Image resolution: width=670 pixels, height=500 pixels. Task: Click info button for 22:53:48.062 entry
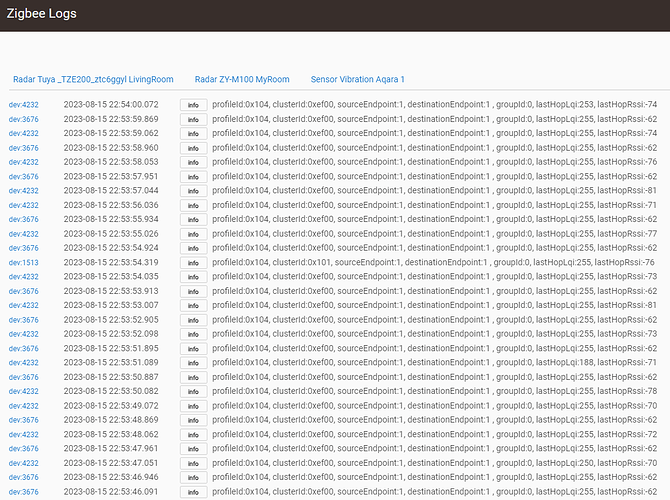pyautogui.click(x=194, y=435)
